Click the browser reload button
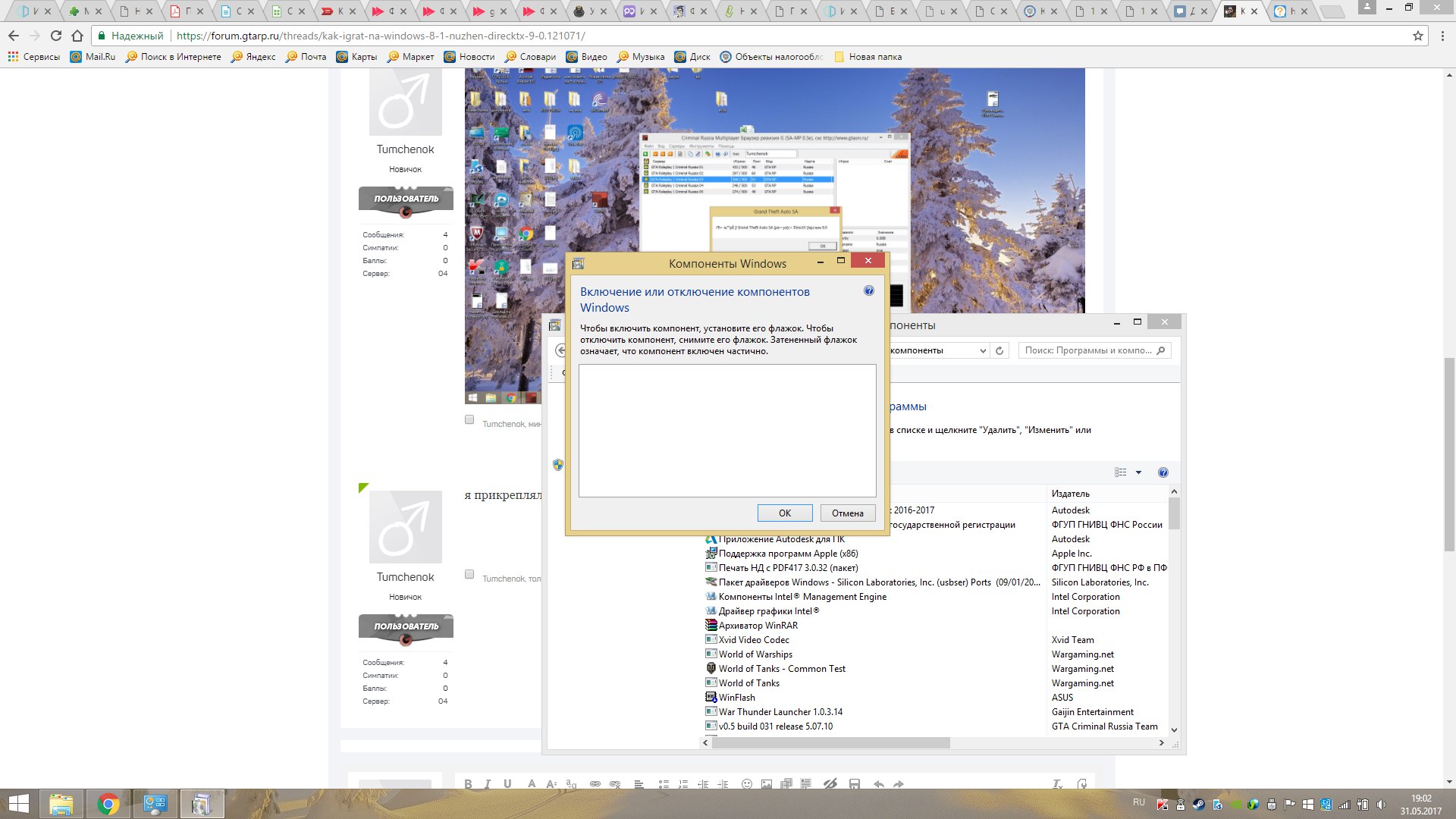Image resolution: width=1456 pixels, height=819 pixels. click(55, 36)
